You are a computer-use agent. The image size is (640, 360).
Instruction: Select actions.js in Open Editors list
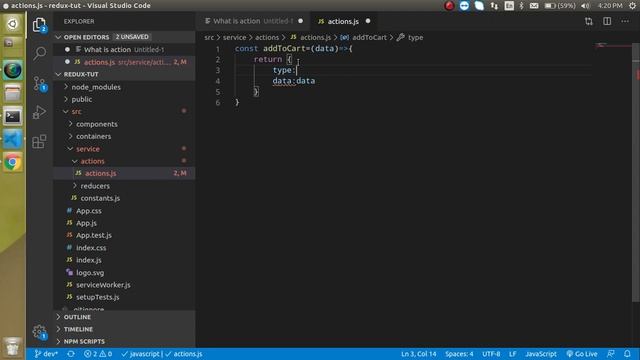(124, 62)
